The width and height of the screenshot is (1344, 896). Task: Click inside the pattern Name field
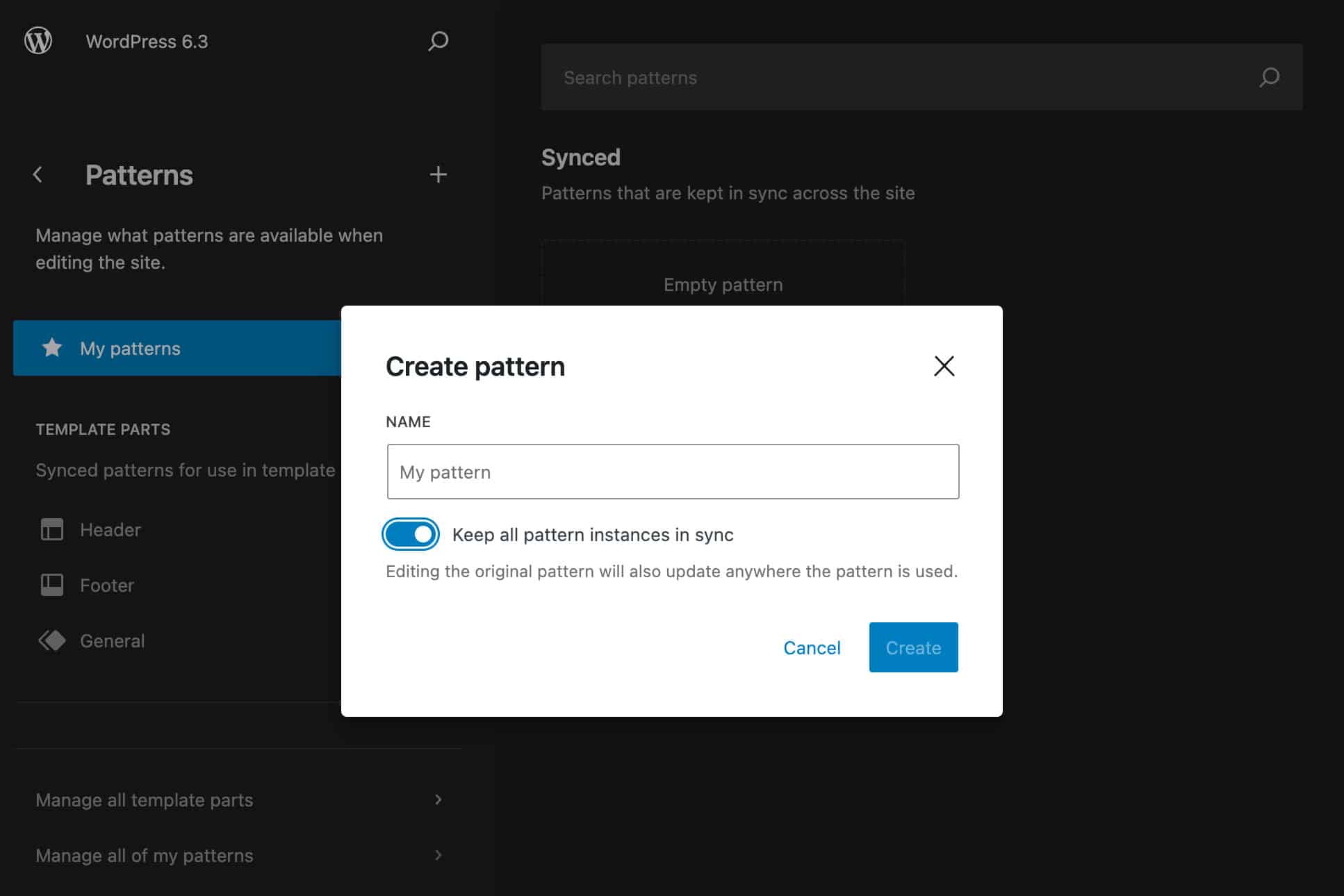pos(672,472)
